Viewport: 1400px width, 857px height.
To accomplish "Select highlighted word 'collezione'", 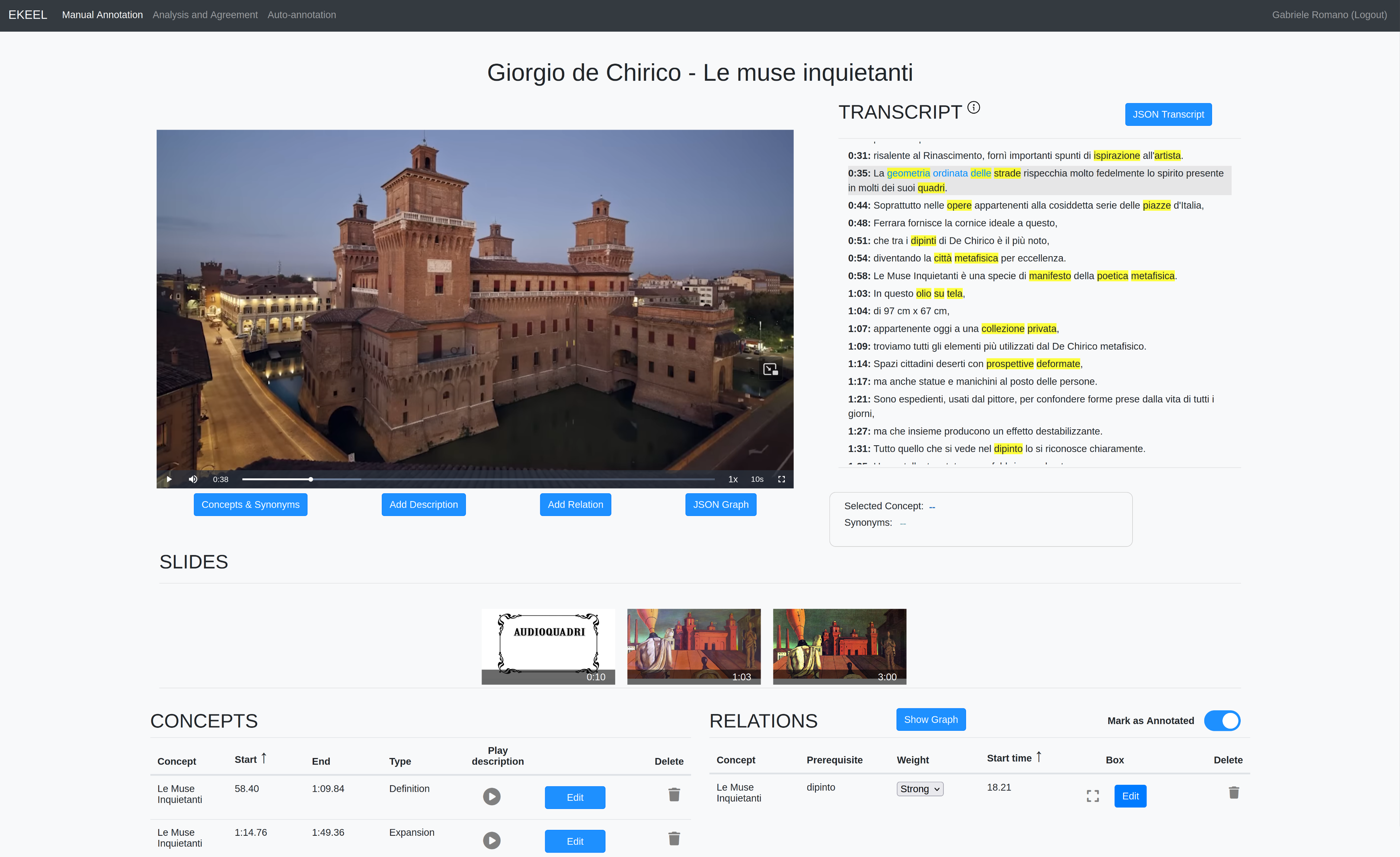I will [x=1003, y=328].
